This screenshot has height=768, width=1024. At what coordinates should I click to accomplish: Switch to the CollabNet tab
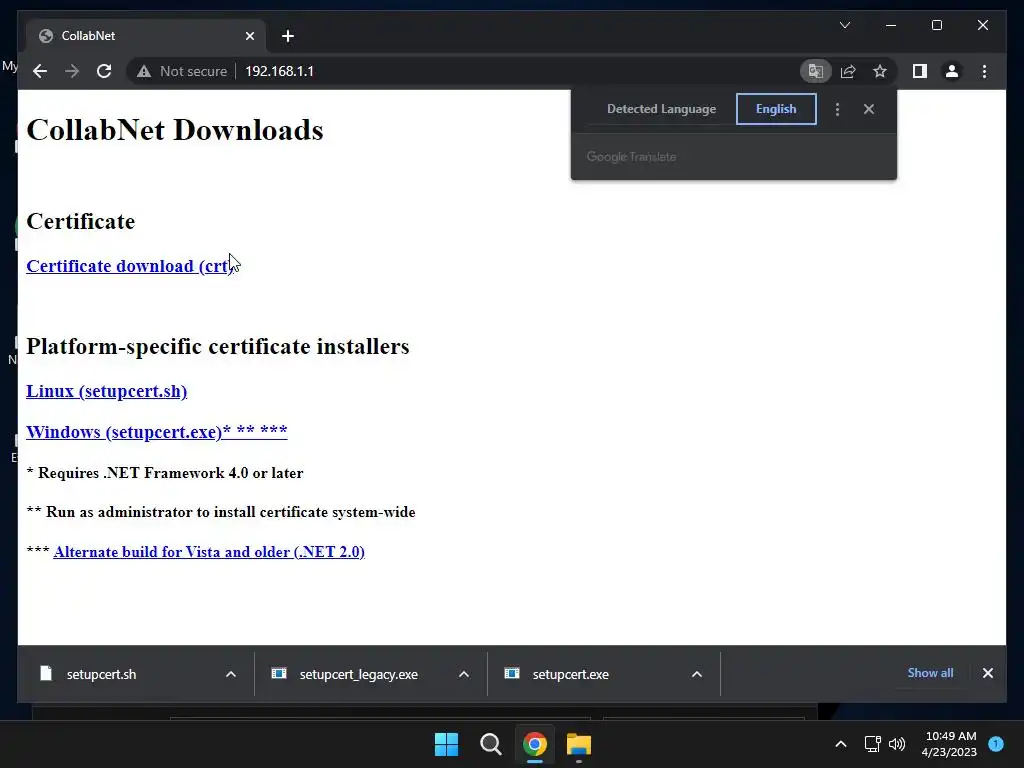[147, 36]
